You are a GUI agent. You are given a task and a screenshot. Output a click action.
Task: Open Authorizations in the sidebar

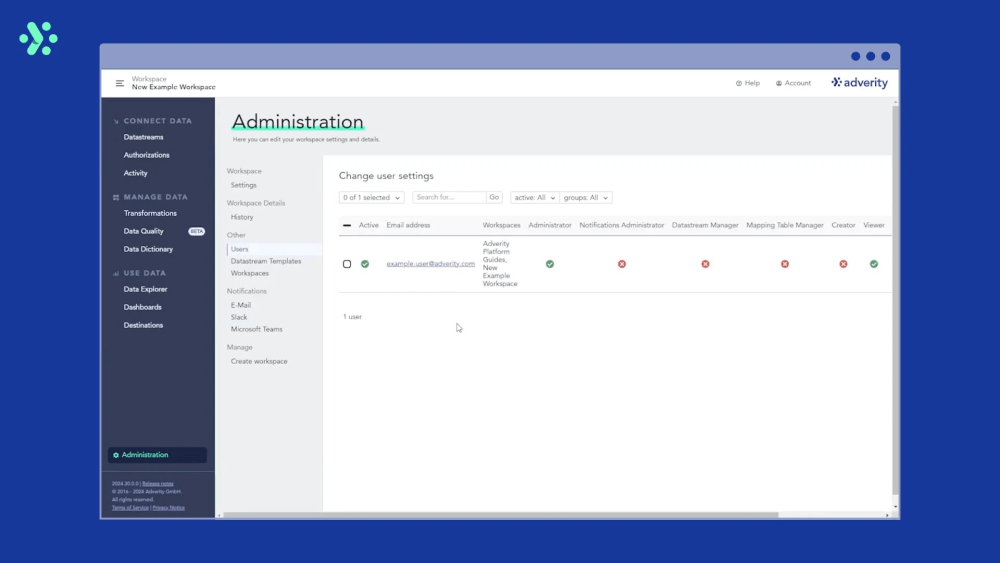[147, 155]
